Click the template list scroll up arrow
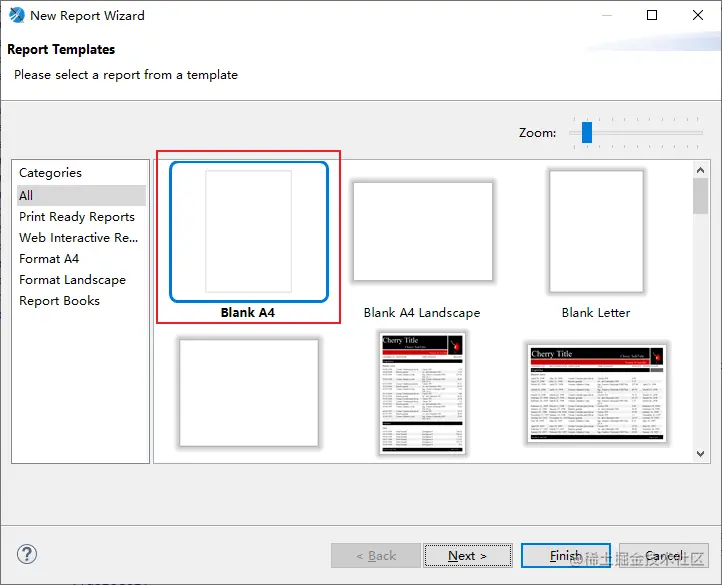Image resolution: width=722 pixels, height=585 pixels. point(700,170)
